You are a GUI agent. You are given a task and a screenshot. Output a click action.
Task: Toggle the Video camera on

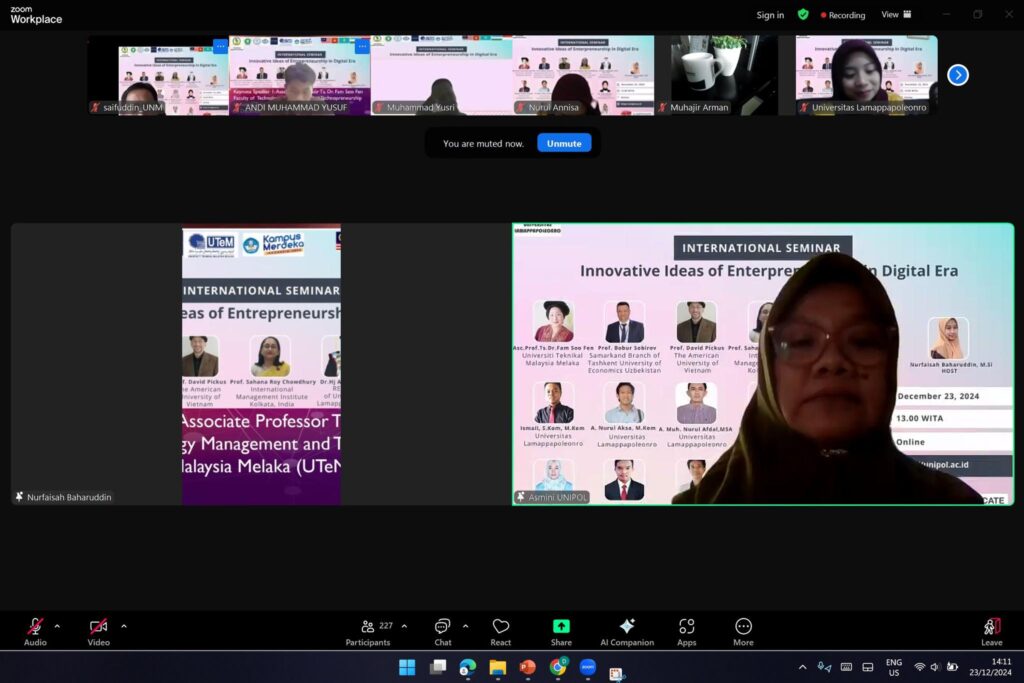pyautogui.click(x=98, y=627)
